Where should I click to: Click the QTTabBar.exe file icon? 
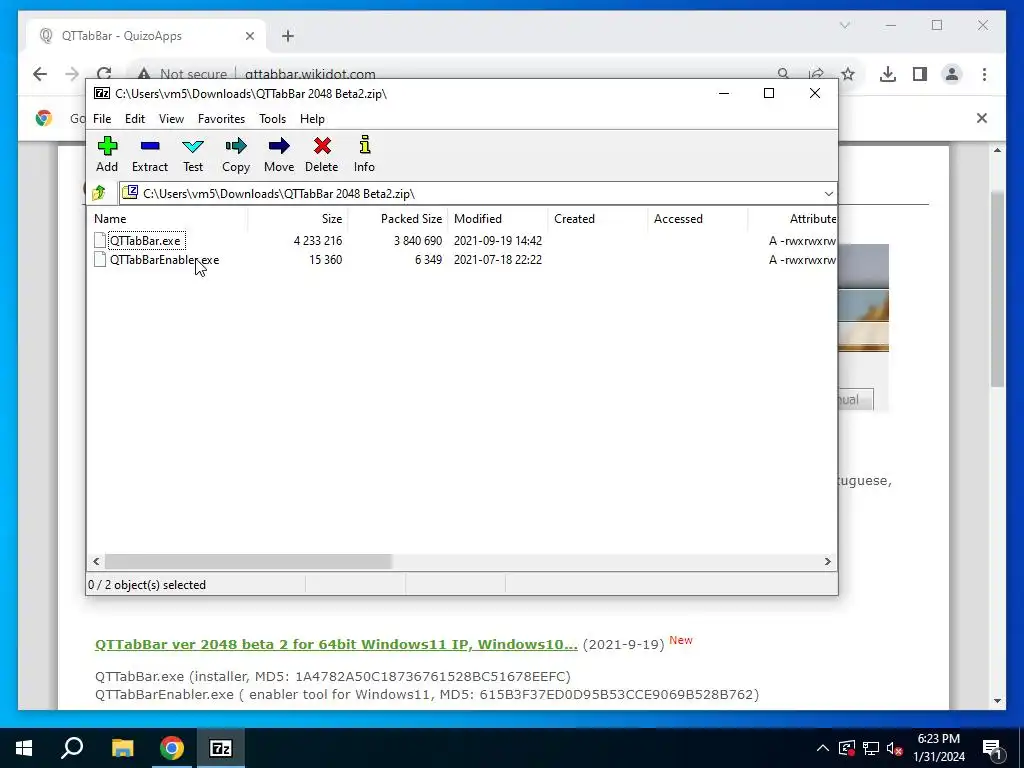click(x=99, y=240)
